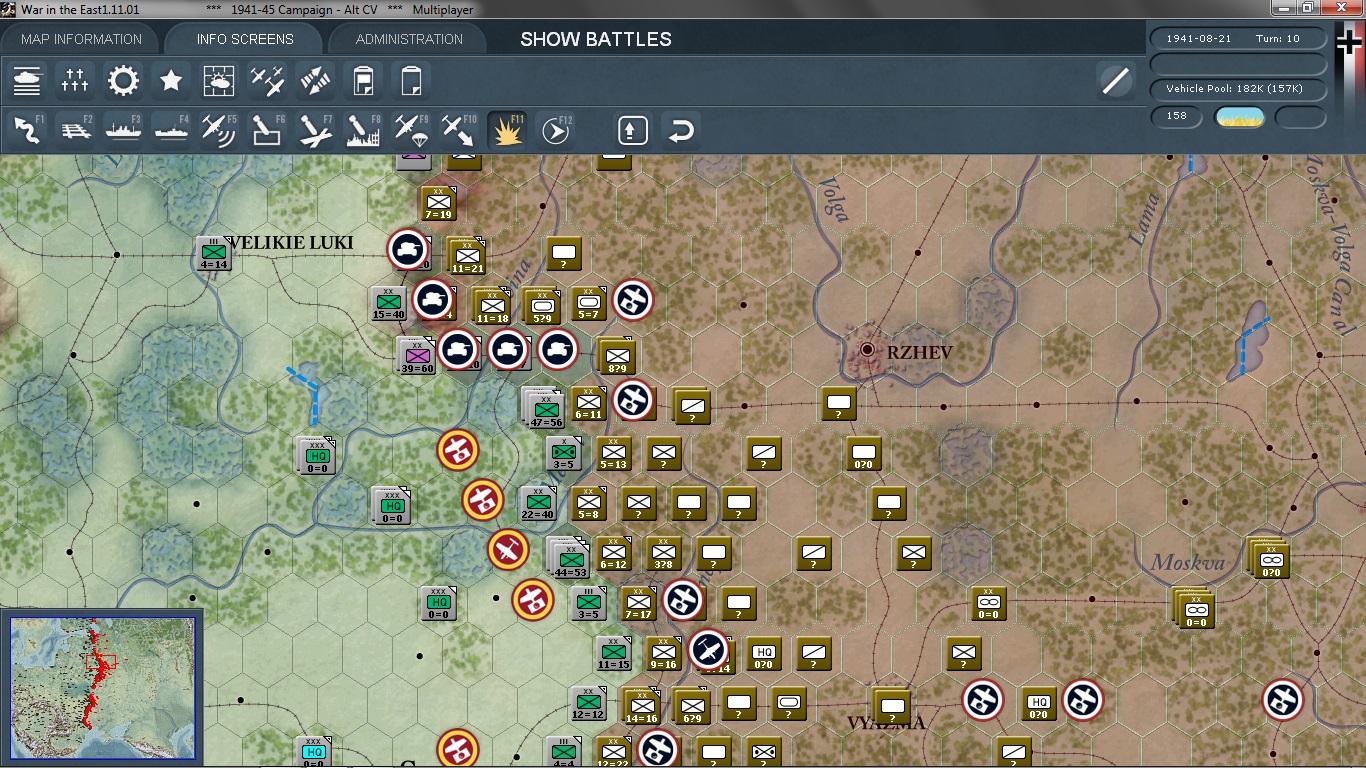Open the Administration tab
The height and width of the screenshot is (768, 1366).
pos(409,39)
